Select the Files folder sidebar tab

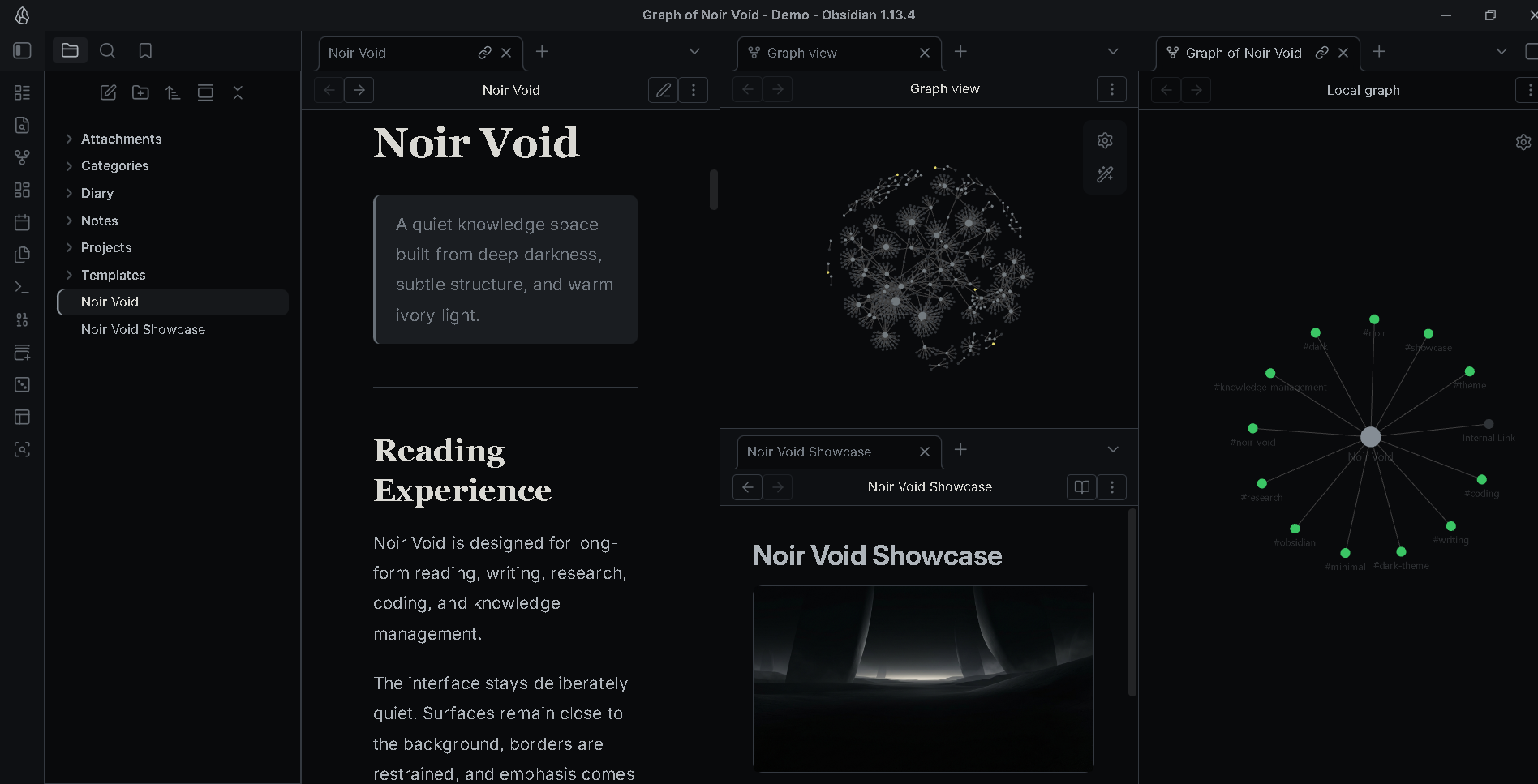70,50
